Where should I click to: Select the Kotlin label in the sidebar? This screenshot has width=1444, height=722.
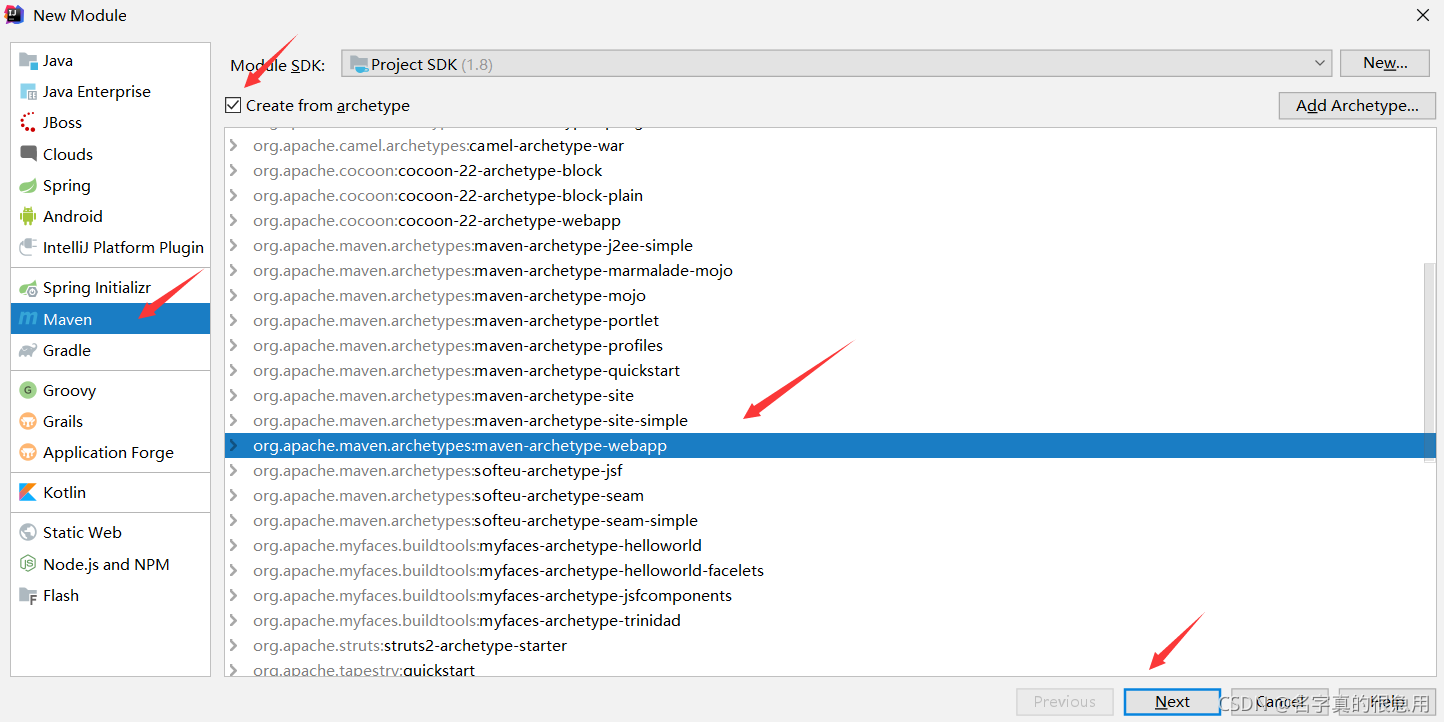pyautogui.click(x=65, y=493)
